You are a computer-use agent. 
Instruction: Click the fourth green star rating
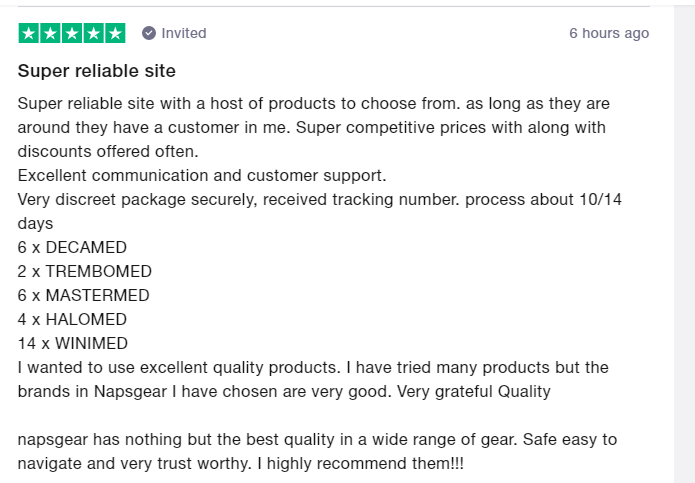point(93,33)
